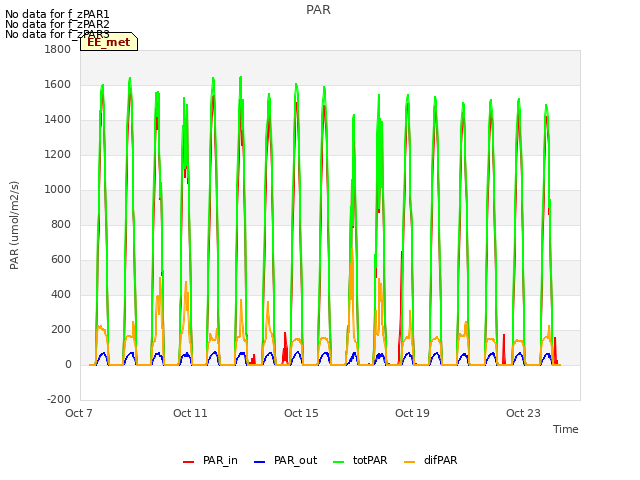Screen dimensions: 640x480
Task: Click the 1400 y-axis tick label
Action: [58, 120]
